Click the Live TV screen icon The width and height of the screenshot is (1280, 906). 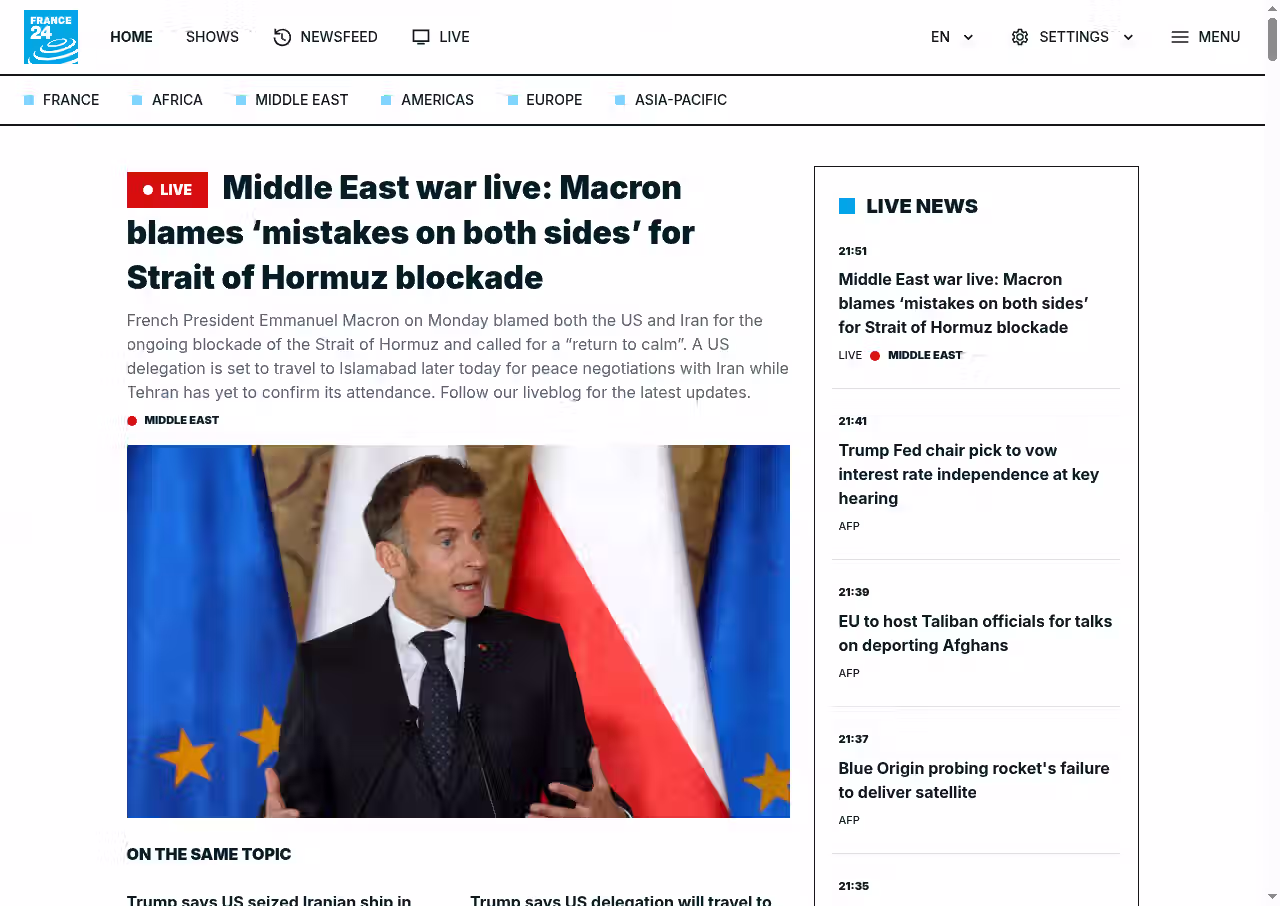pos(421,37)
